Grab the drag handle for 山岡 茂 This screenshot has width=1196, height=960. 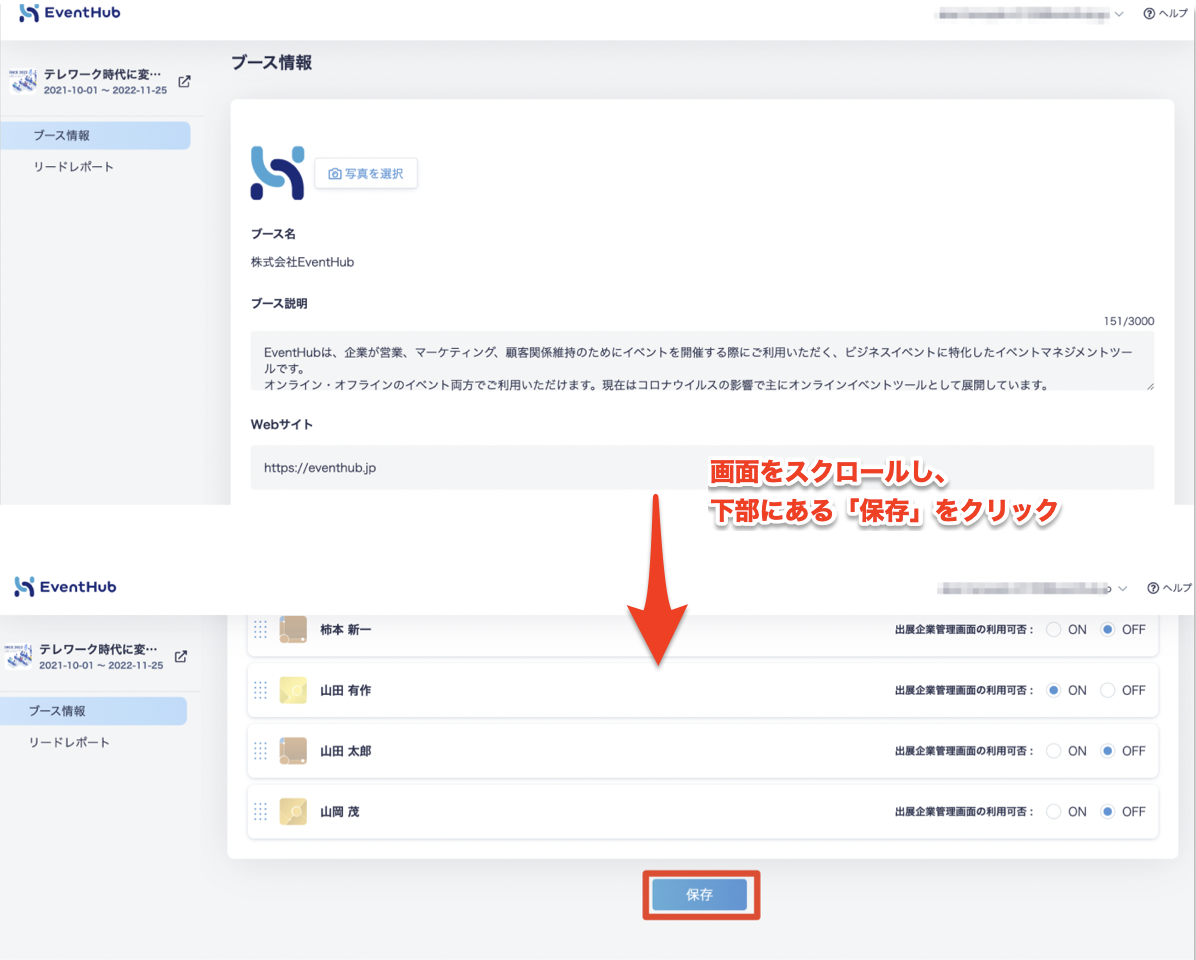(x=260, y=811)
